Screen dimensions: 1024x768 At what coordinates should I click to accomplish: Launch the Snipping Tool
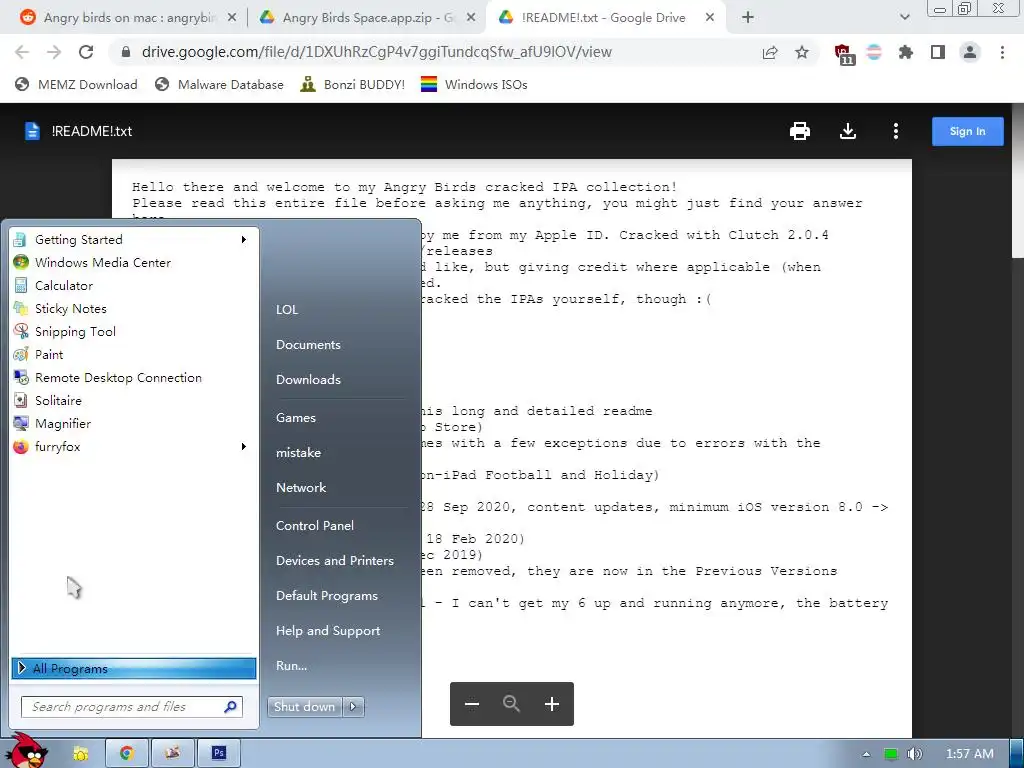133,332
